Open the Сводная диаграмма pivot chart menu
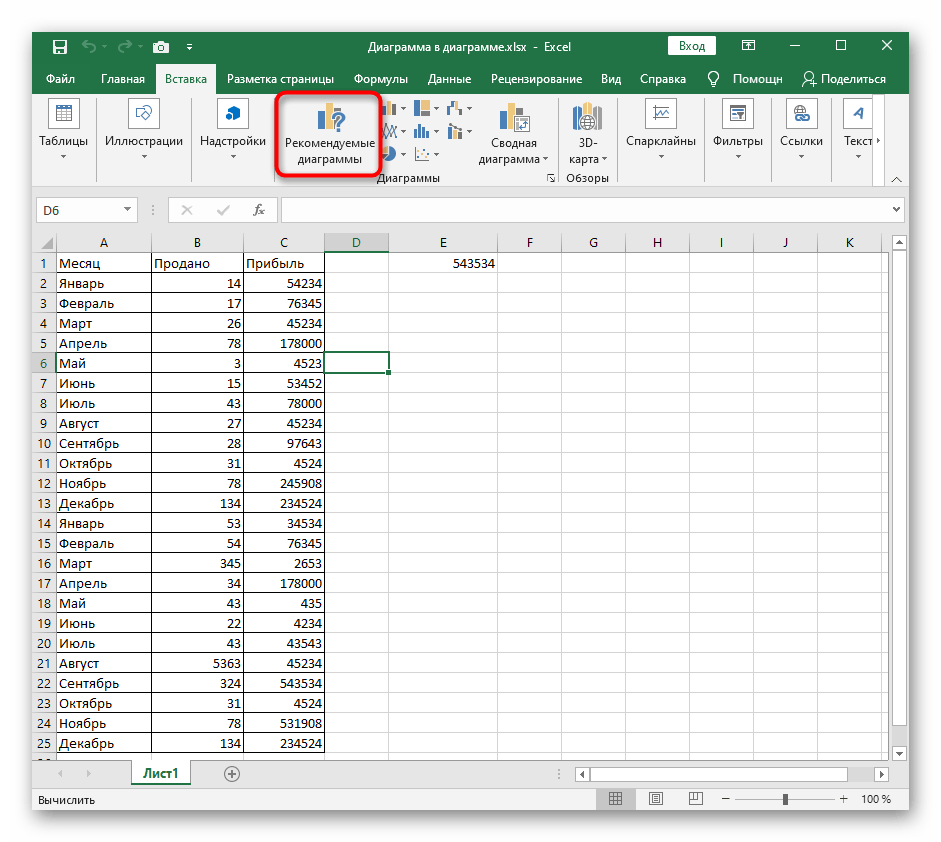 [x=514, y=133]
